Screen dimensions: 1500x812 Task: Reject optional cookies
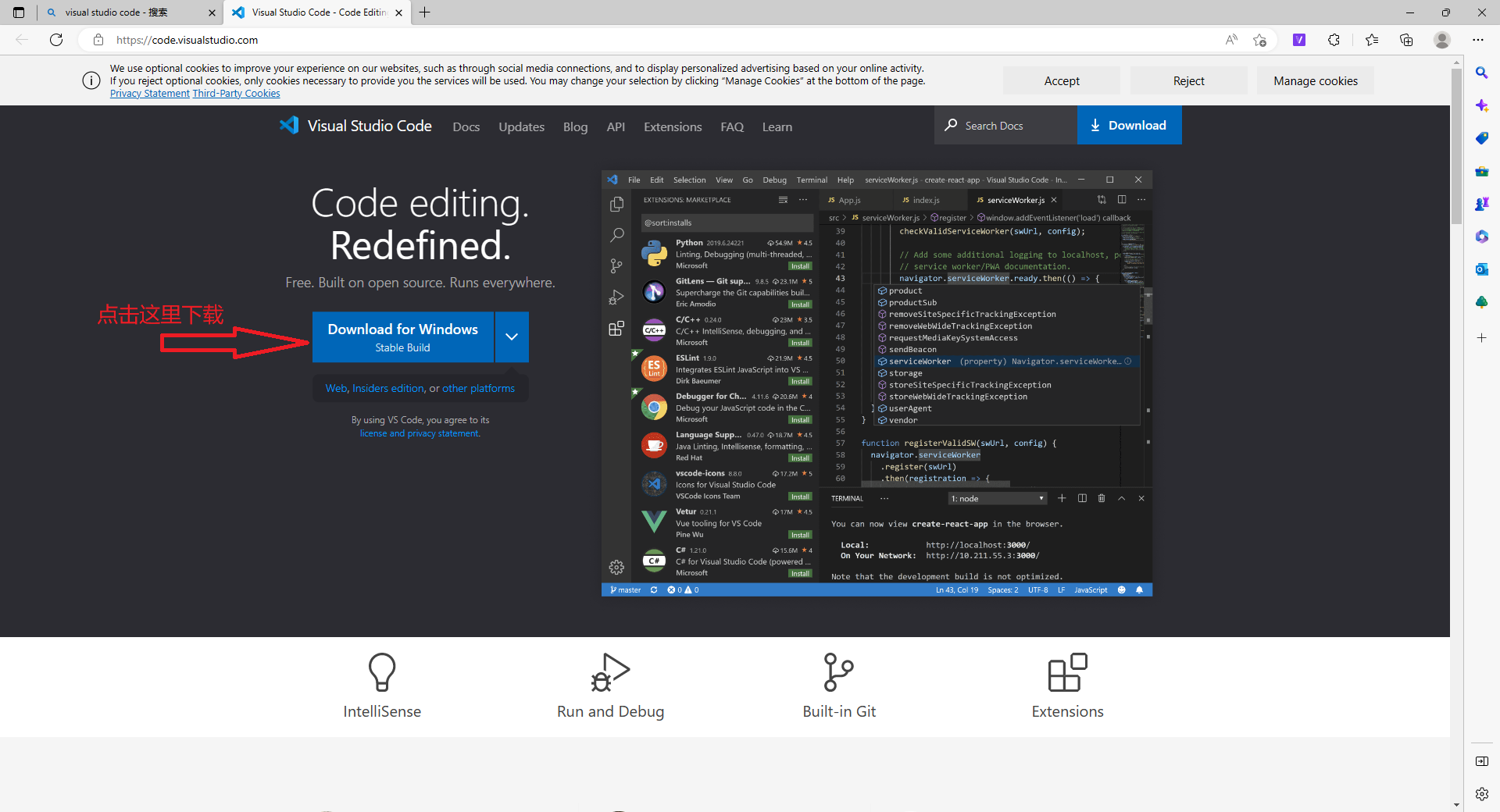coord(1189,81)
